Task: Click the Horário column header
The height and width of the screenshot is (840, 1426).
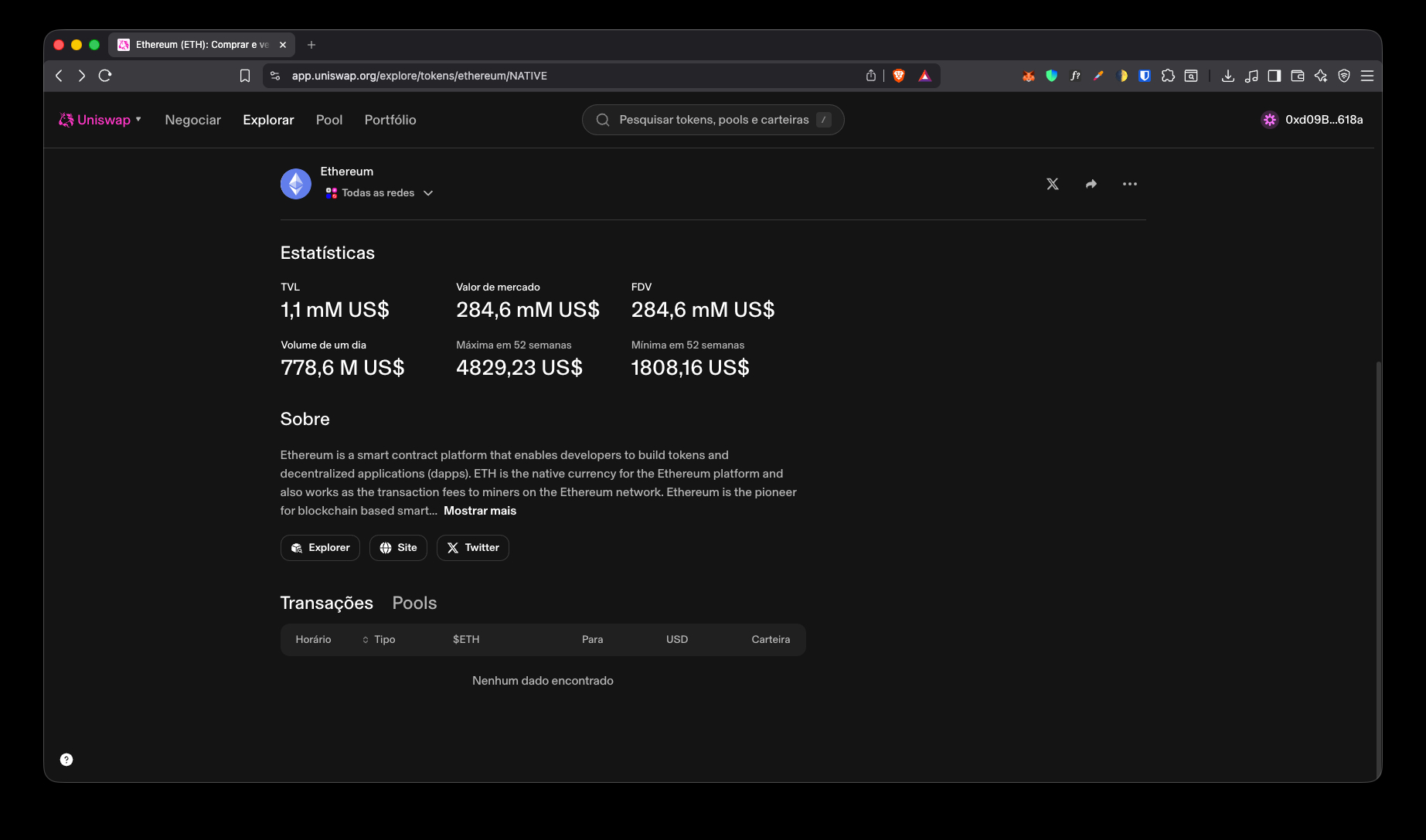Action: pyautogui.click(x=313, y=640)
